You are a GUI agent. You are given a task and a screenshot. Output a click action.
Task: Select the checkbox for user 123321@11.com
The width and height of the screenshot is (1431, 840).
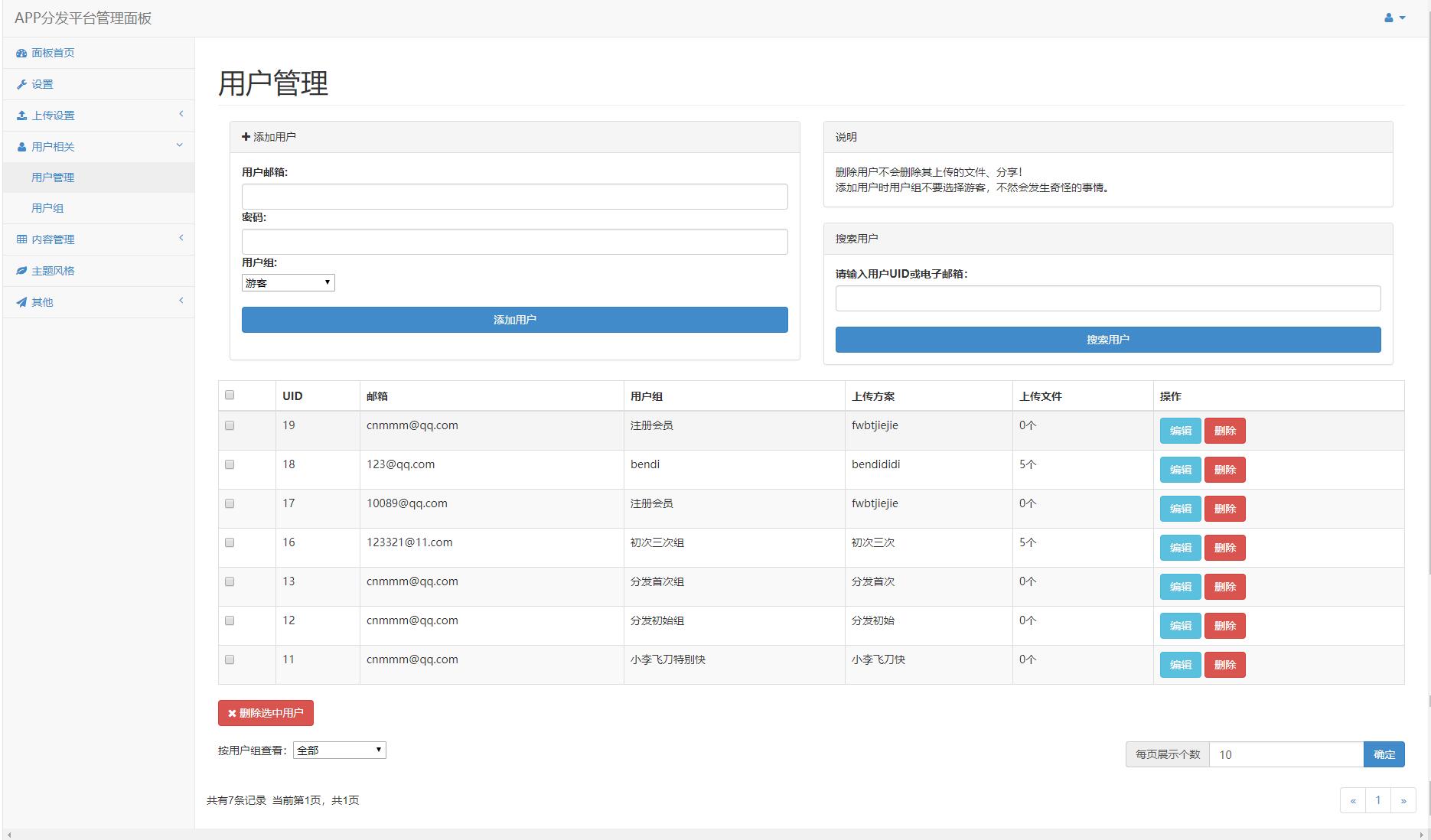click(230, 542)
